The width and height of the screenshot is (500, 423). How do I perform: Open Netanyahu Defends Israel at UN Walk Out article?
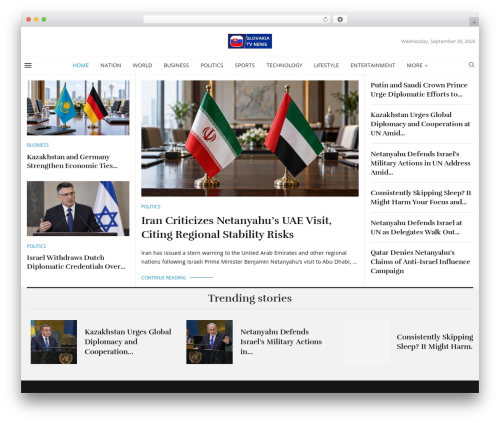coord(416,227)
